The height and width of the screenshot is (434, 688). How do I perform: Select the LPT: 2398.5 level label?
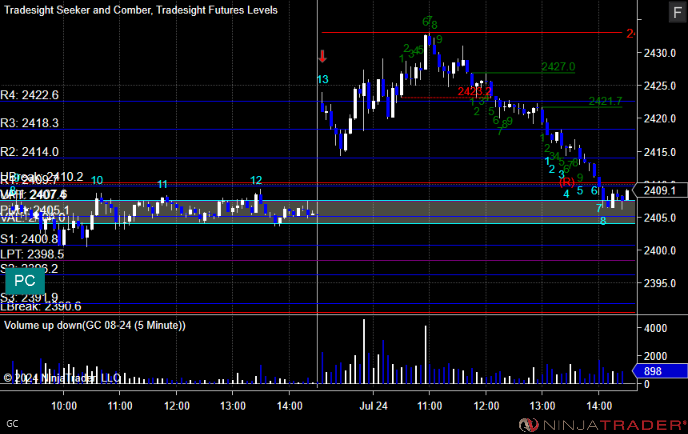[x=32, y=254]
